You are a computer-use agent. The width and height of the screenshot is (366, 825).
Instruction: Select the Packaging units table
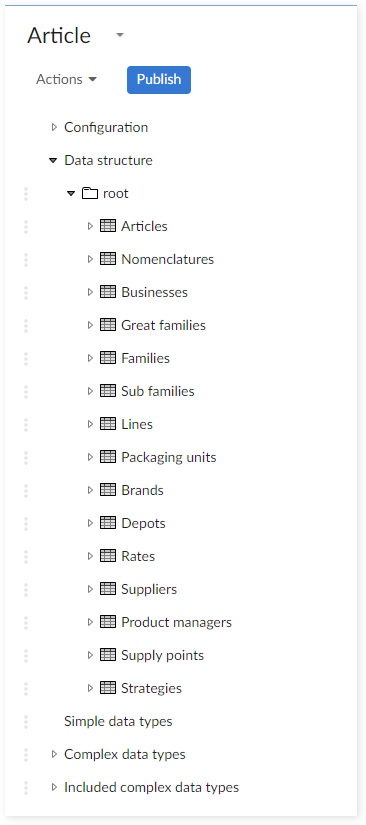tap(168, 457)
